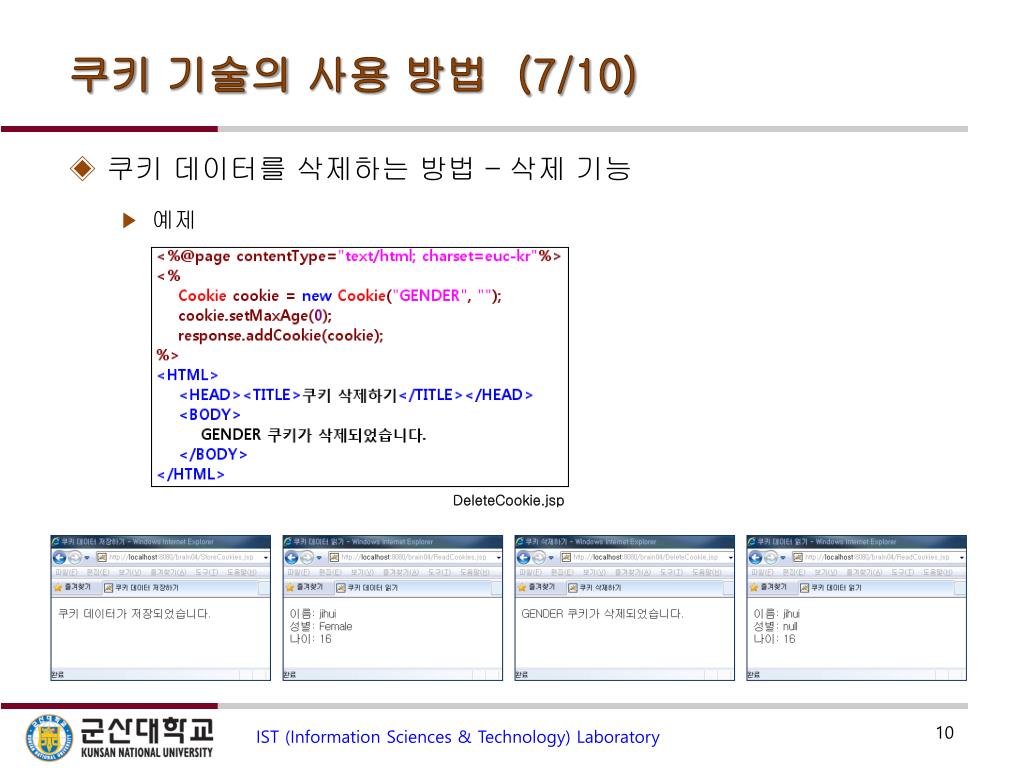Click the DeleteCookie.jsp file caption
The height and width of the screenshot is (768, 1024).
pyautogui.click(x=508, y=501)
